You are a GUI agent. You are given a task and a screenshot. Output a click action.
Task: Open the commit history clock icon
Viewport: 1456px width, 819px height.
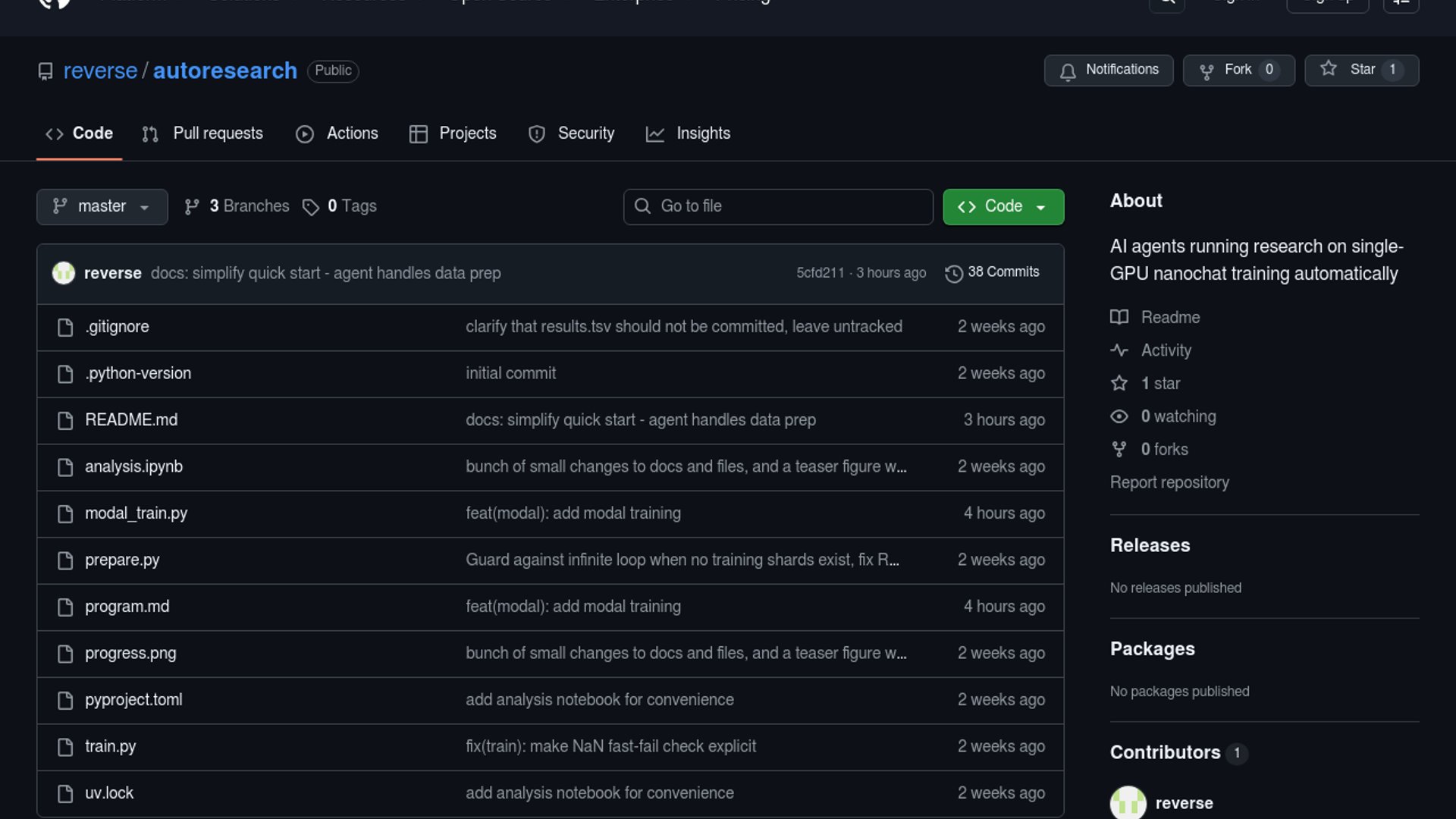[954, 273]
